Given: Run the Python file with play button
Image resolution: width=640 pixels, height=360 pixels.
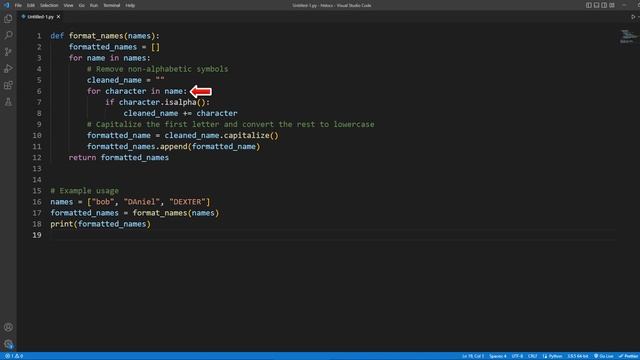Looking at the screenshot, I should (x=633, y=17).
